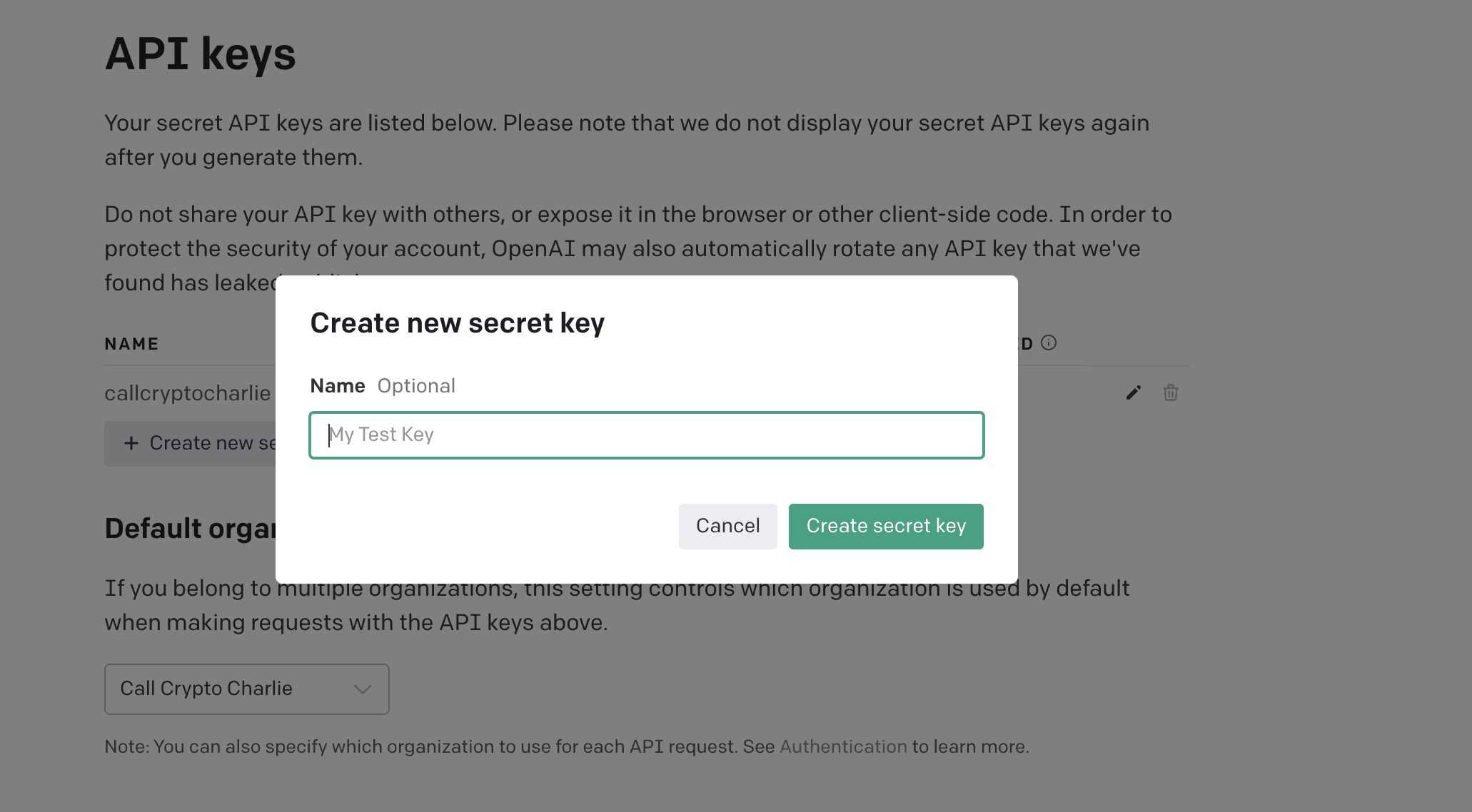This screenshot has width=1472, height=812.
Task: Focus the My Test Key name field
Action: (x=647, y=435)
